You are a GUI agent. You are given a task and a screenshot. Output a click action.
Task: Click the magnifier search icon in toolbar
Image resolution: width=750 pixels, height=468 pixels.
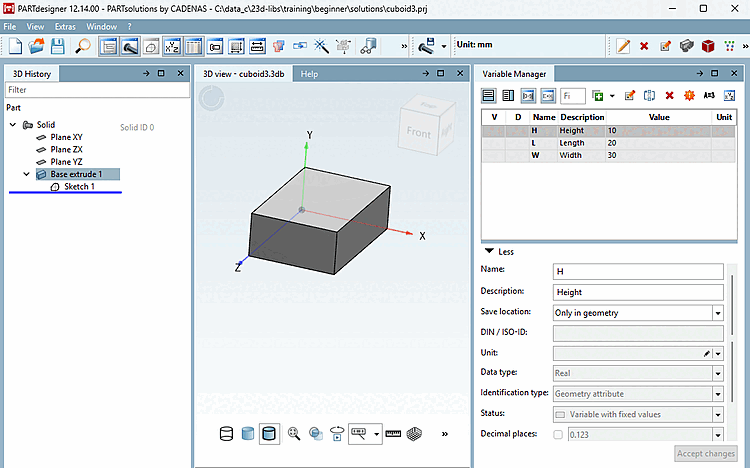pyautogui.click(x=83, y=46)
